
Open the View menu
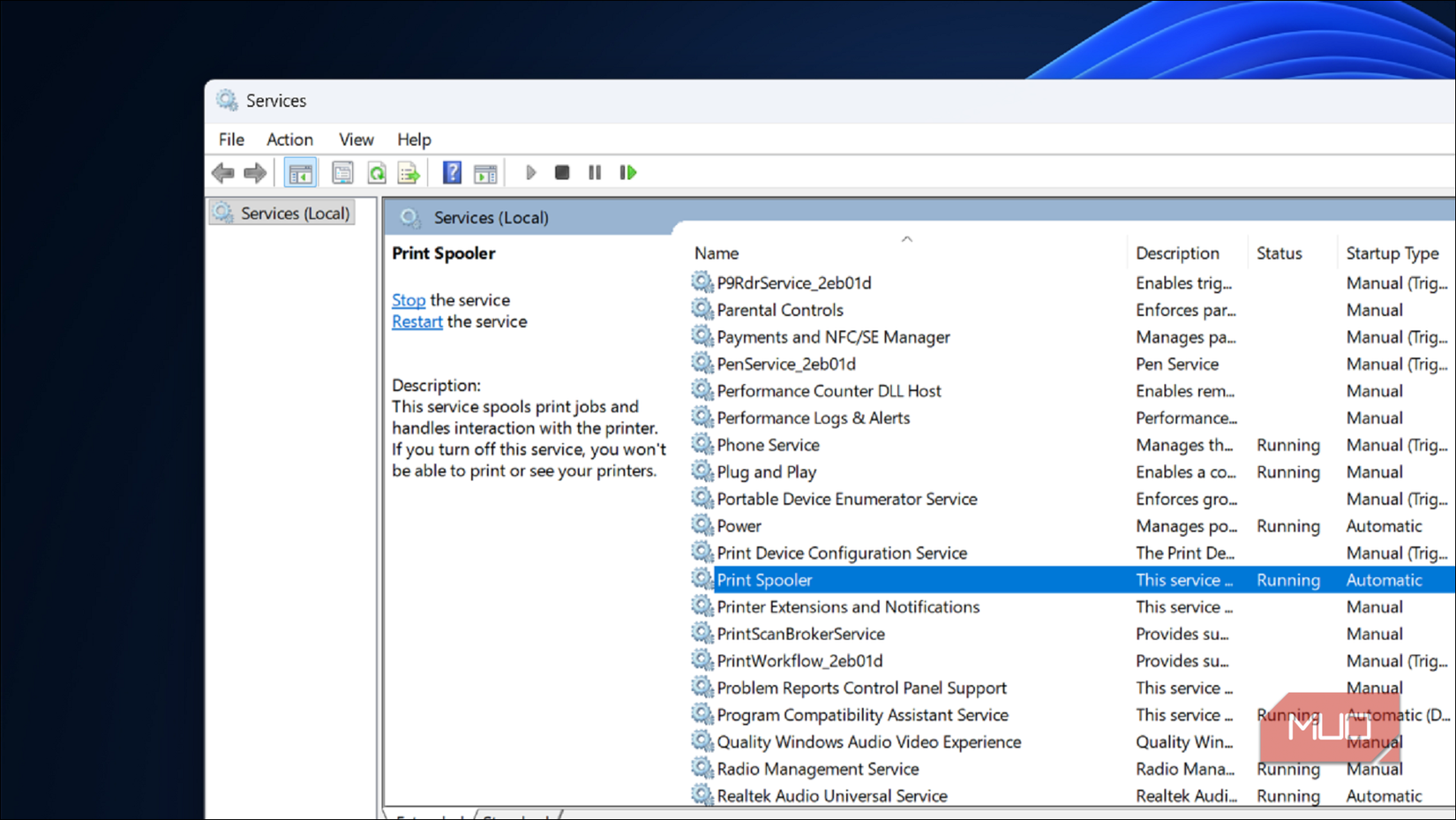(356, 139)
